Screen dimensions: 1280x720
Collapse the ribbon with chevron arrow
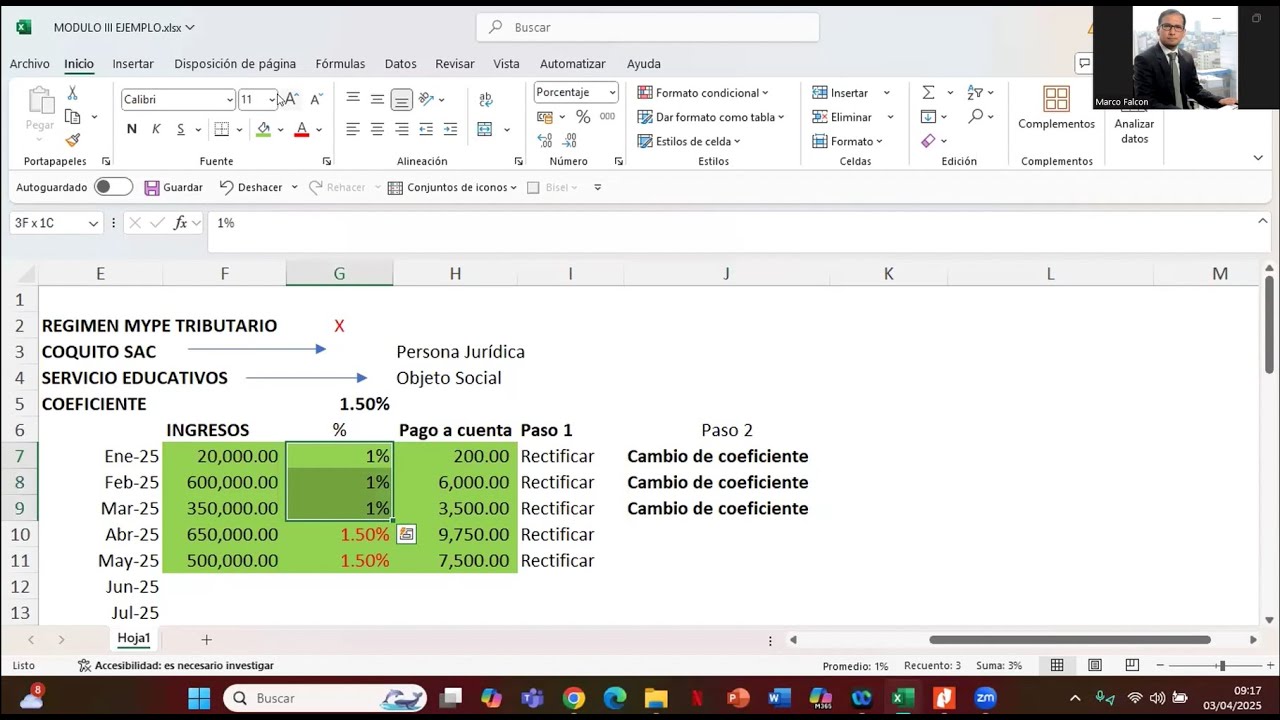[1258, 158]
